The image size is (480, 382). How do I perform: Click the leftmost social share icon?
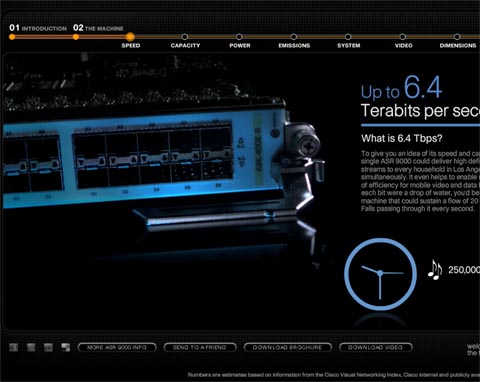pos(14,347)
